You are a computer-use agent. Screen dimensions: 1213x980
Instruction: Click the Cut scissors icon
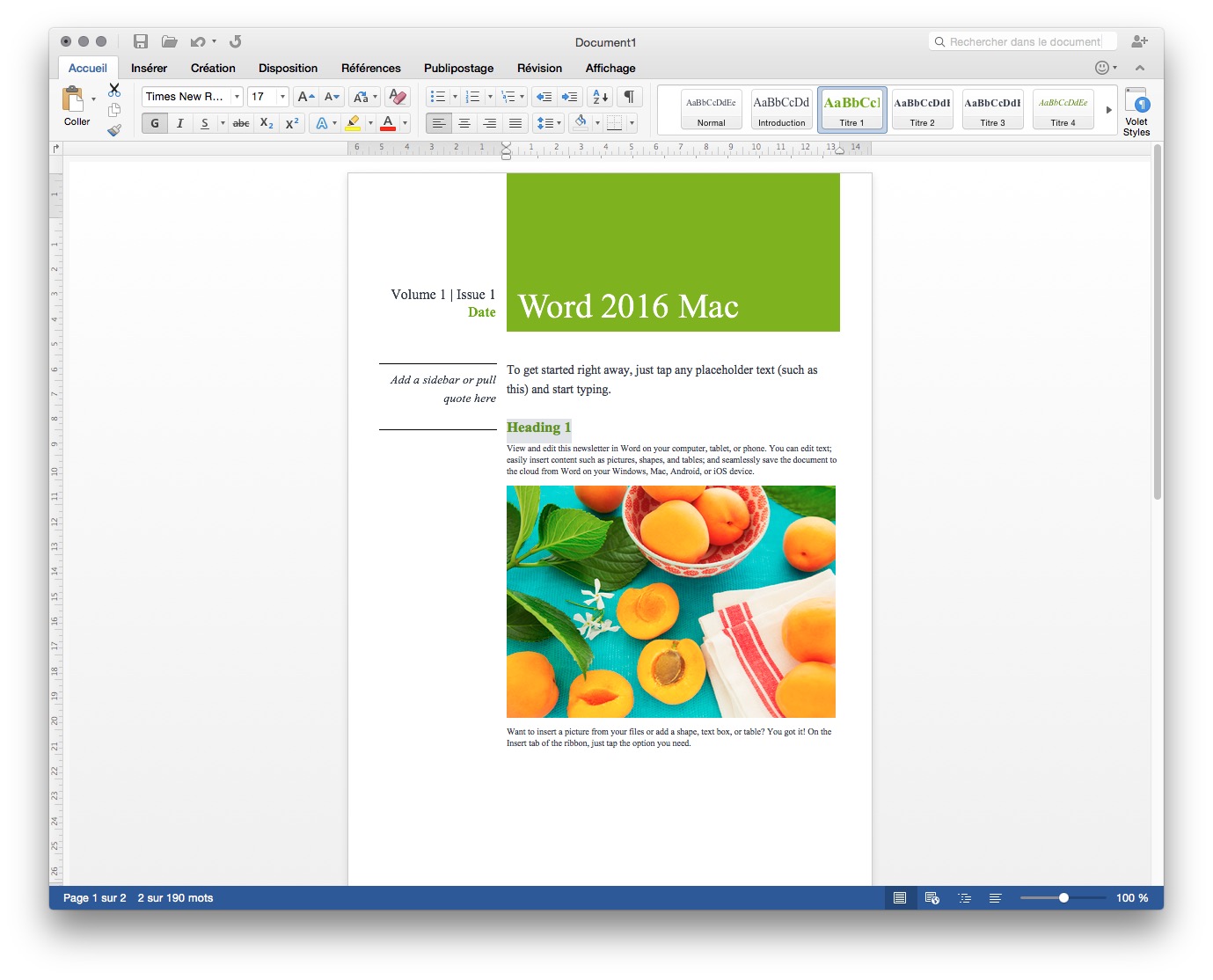point(114,90)
